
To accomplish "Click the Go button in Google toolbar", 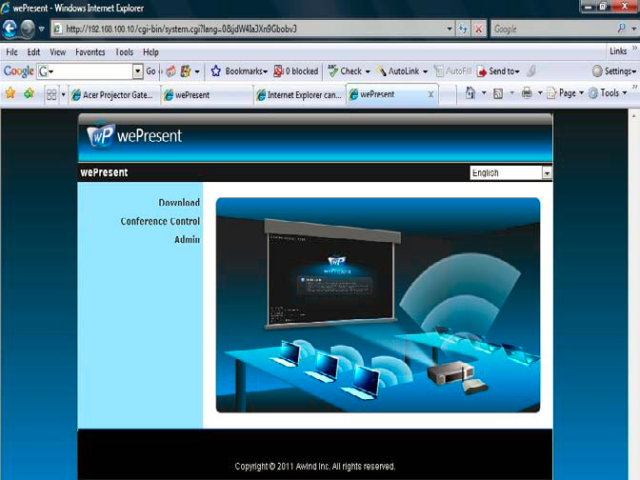I will click(151, 71).
